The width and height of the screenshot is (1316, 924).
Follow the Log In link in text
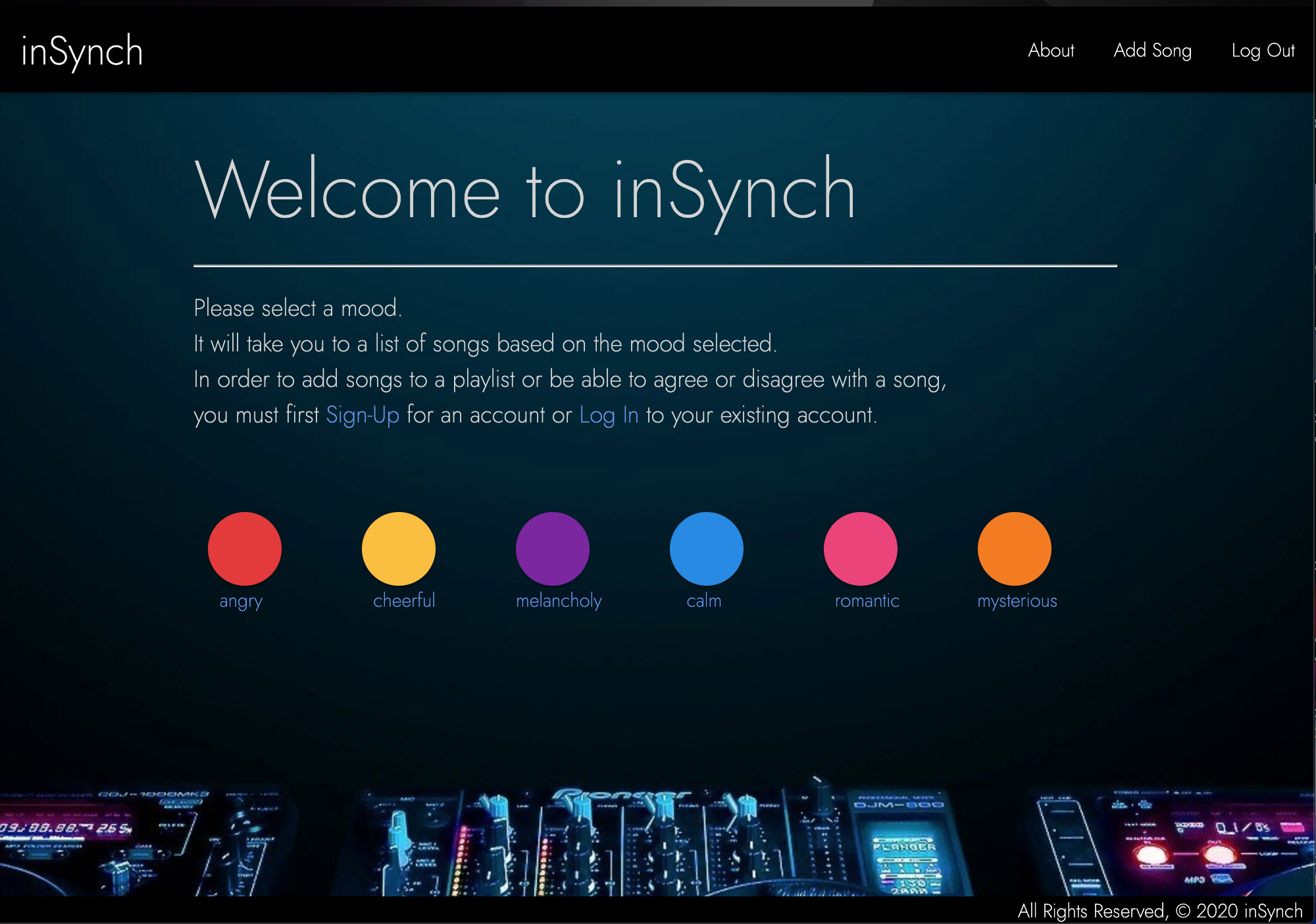pyautogui.click(x=609, y=415)
